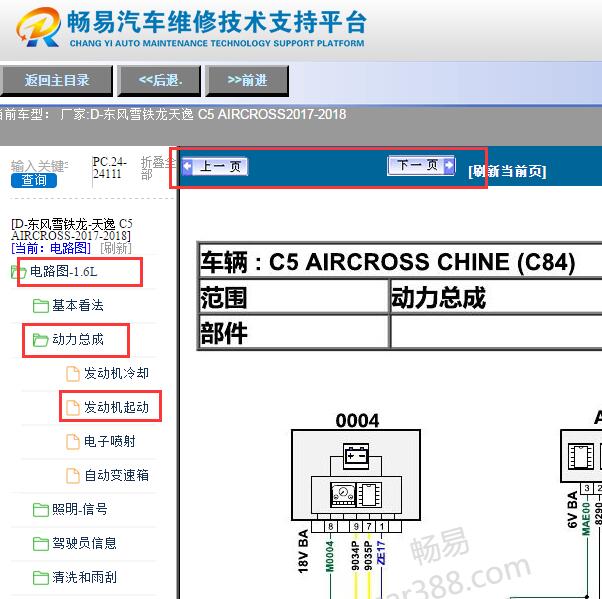
Task: Collapse the 动力总成 folder
Action: tap(78, 339)
